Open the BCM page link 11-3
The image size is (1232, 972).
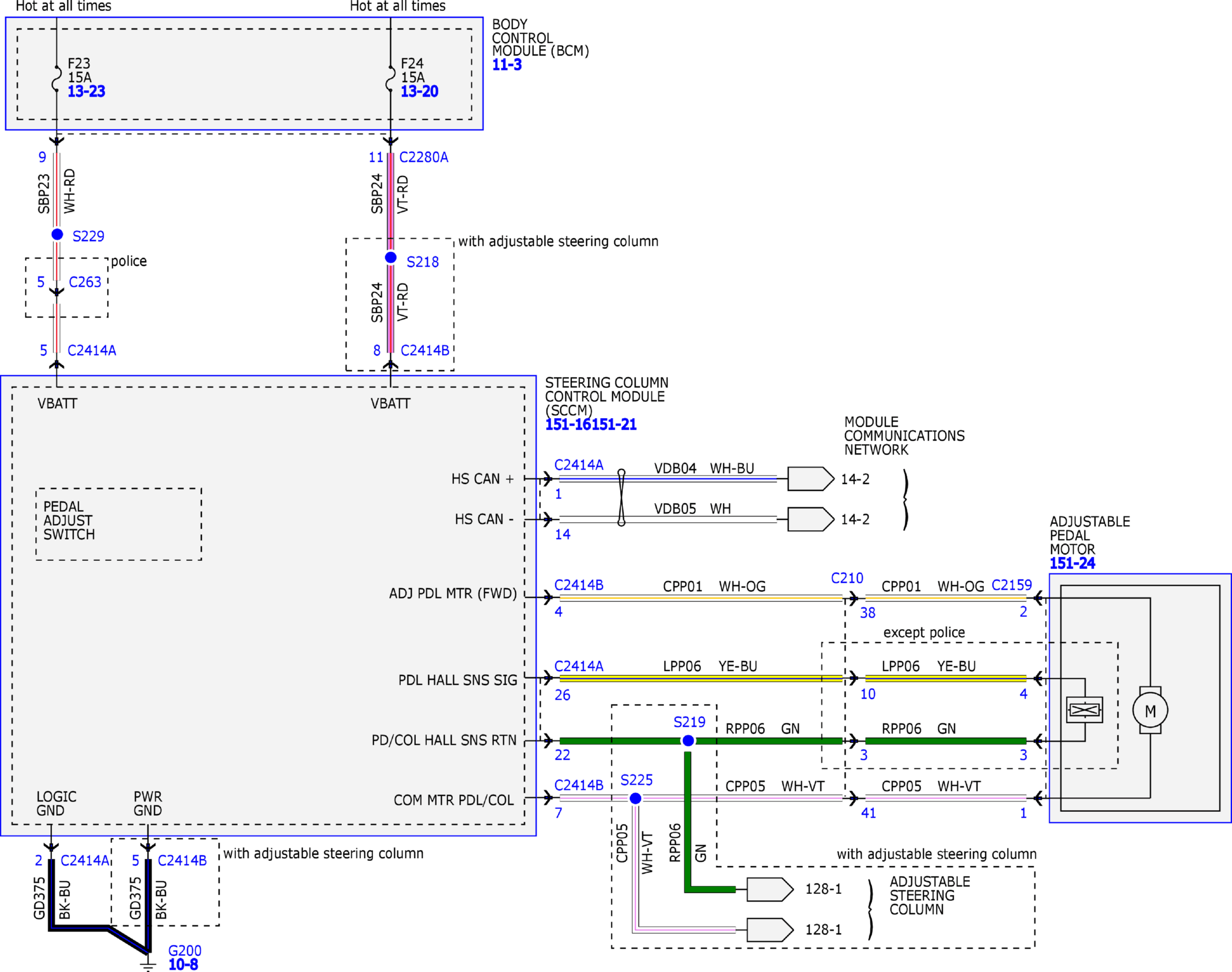point(507,65)
